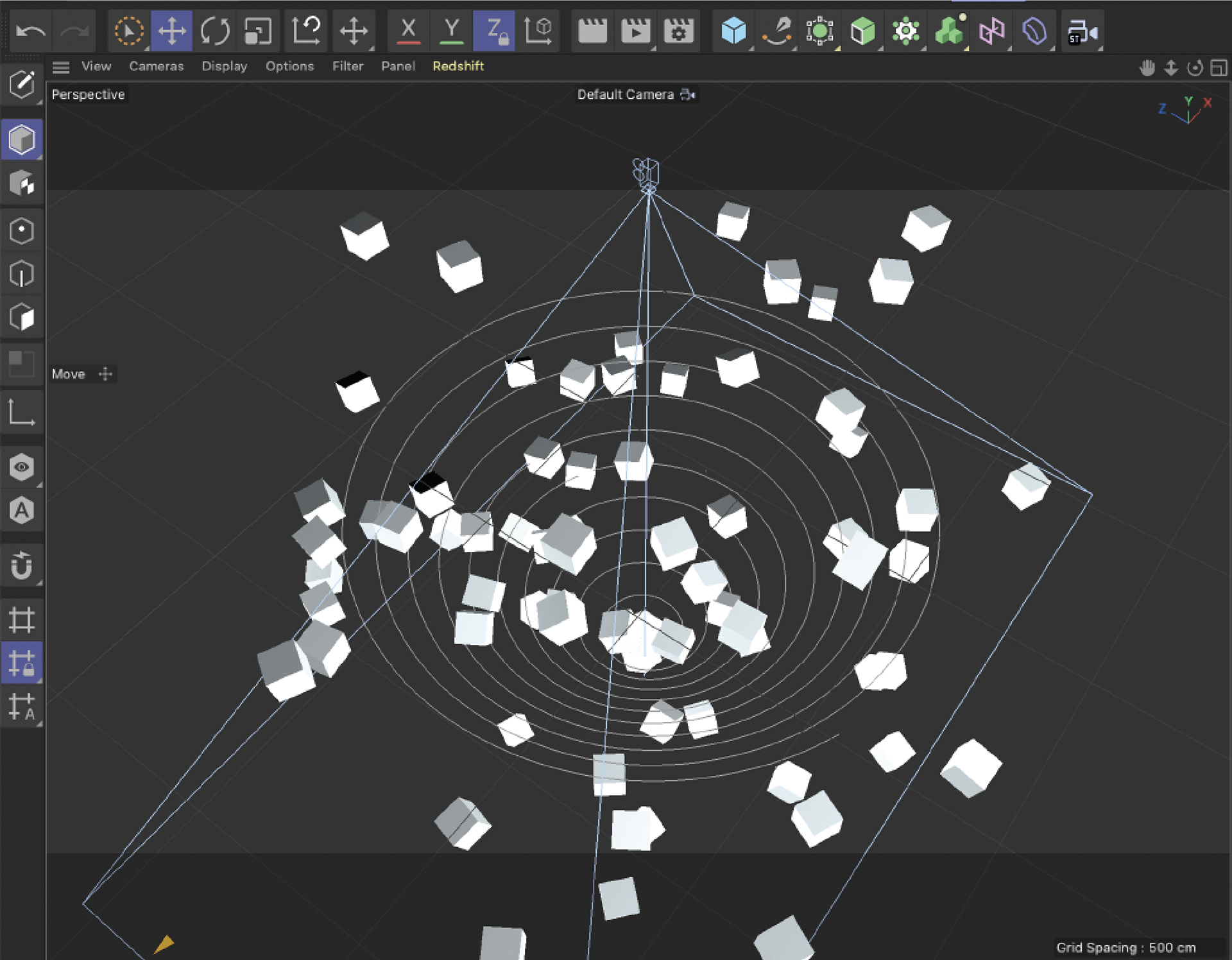Click the viewport orbit rotate icon
Screen dimensions: 1232x960
pos(1194,68)
